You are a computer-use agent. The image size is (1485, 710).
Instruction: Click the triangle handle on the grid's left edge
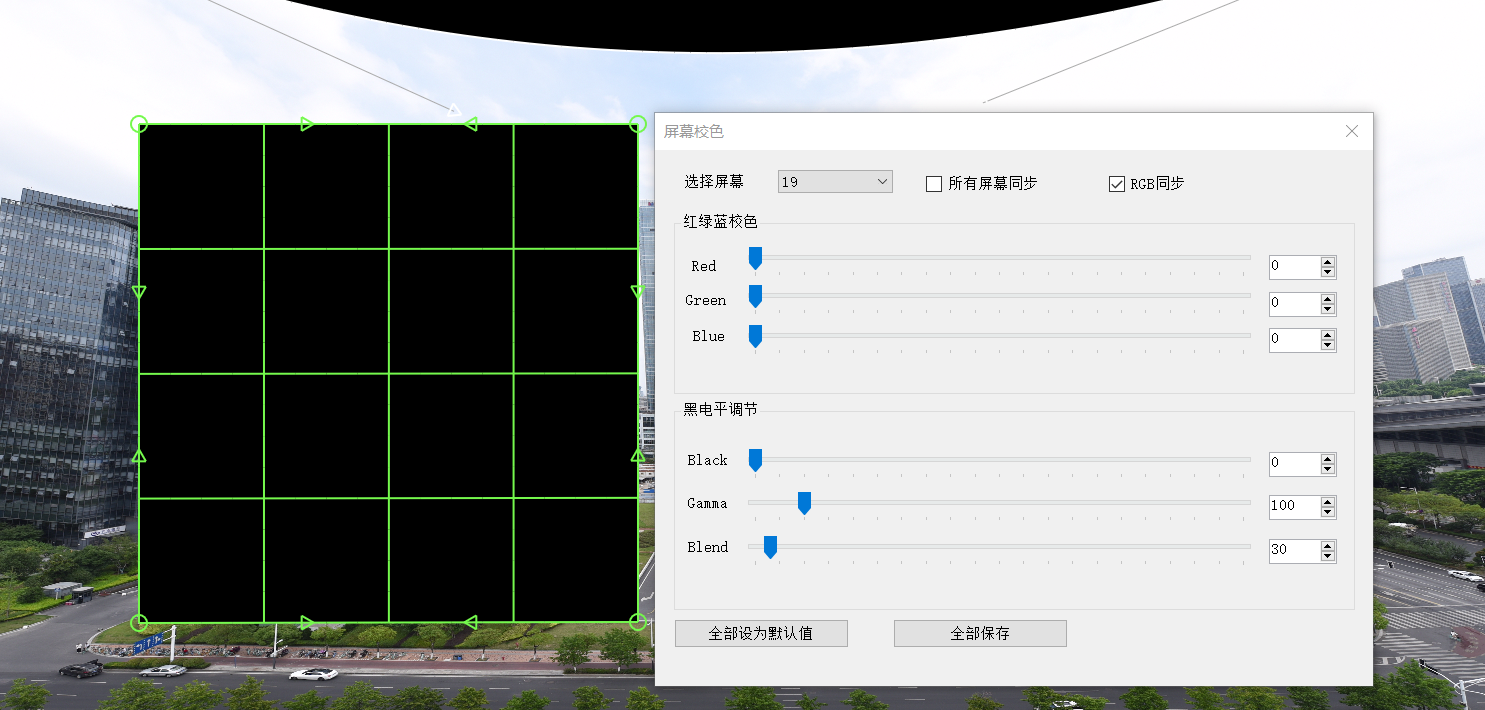[x=140, y=291]
